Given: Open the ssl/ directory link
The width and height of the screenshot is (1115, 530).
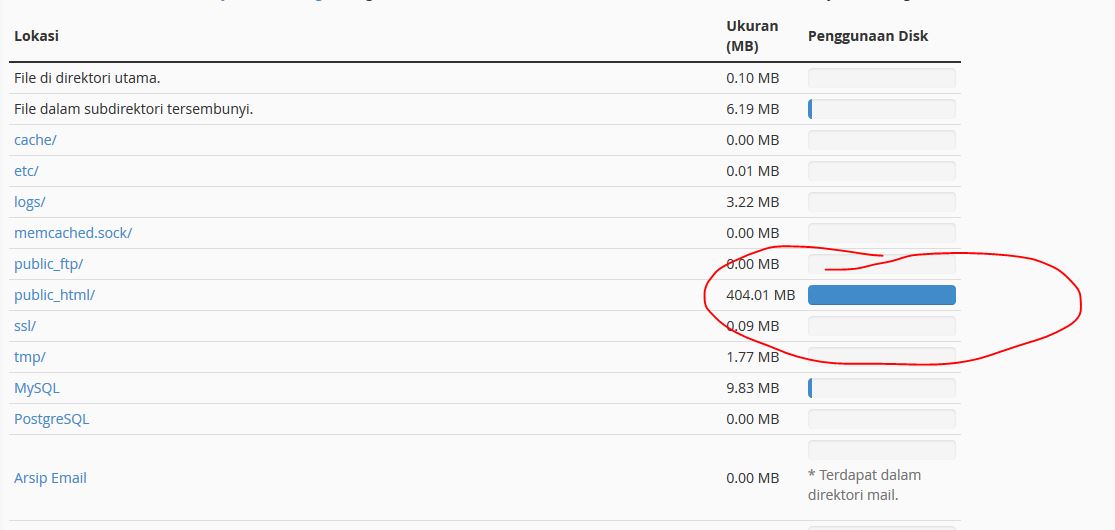Looking at the screenshot, I should click(x=25, y=326).
